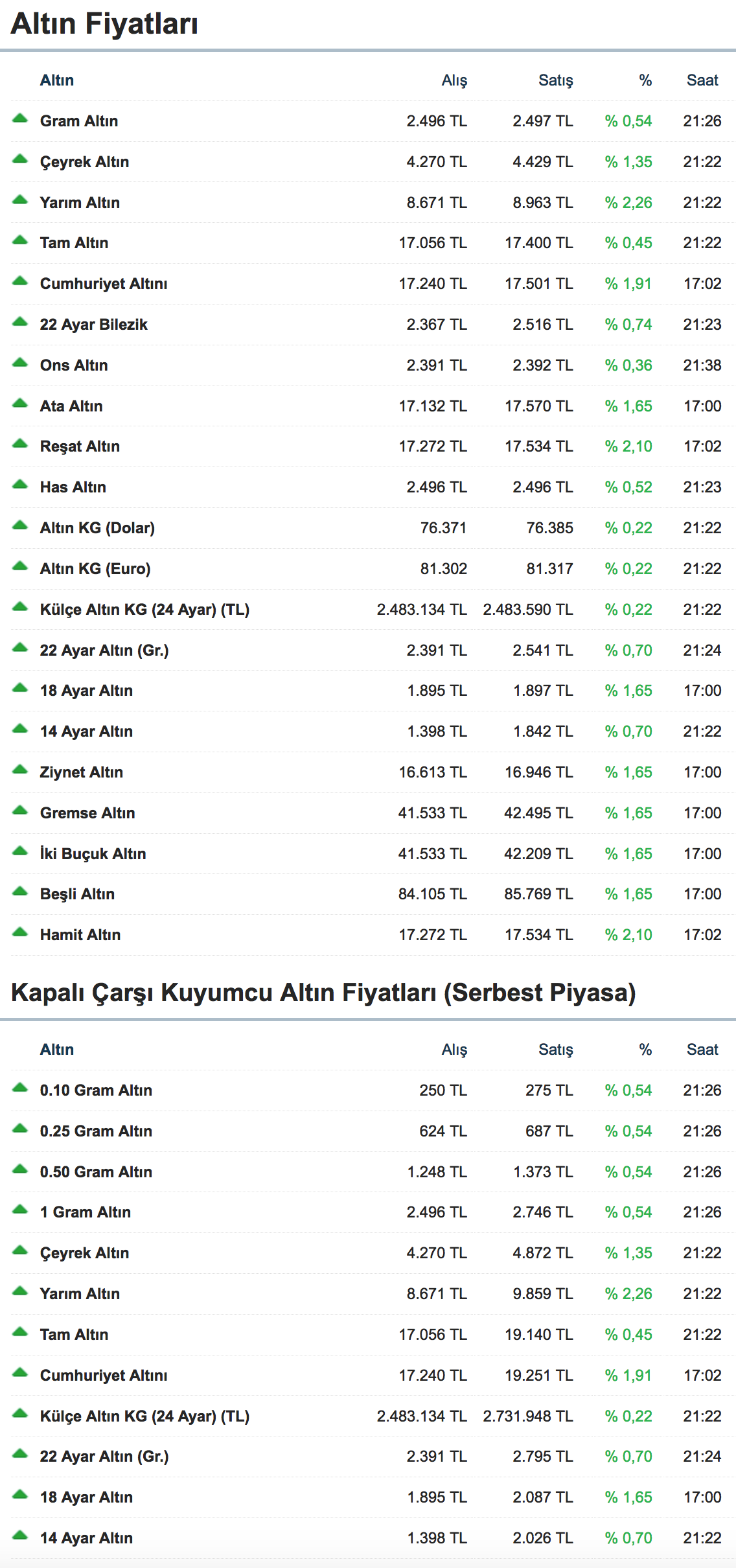Click the up arrow icon next to Beşli Altın
The height and width of the screenshot is (1568, 736).
[20, 892]
